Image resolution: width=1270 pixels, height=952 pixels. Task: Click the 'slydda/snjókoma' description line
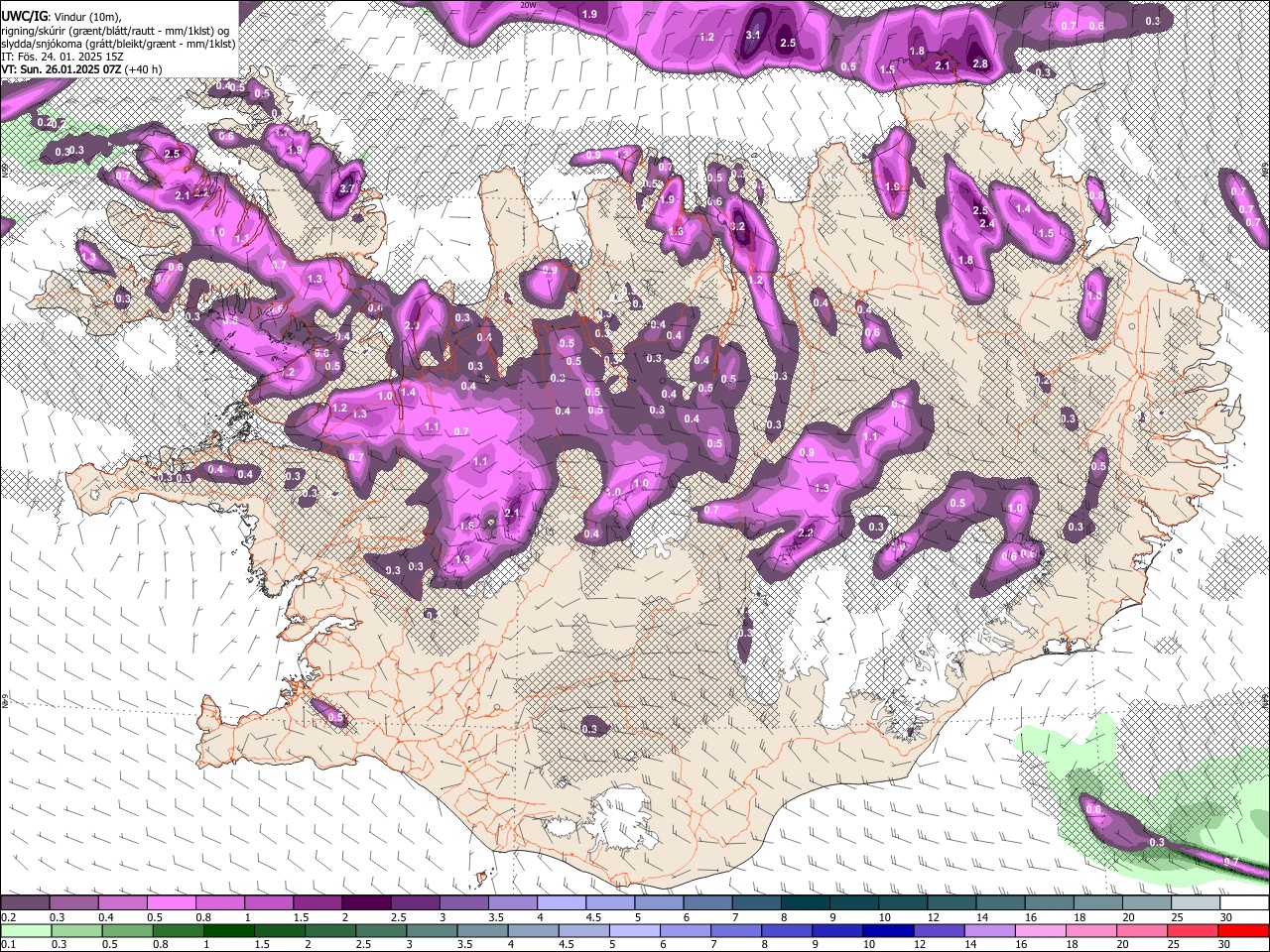tap(117, 44)
